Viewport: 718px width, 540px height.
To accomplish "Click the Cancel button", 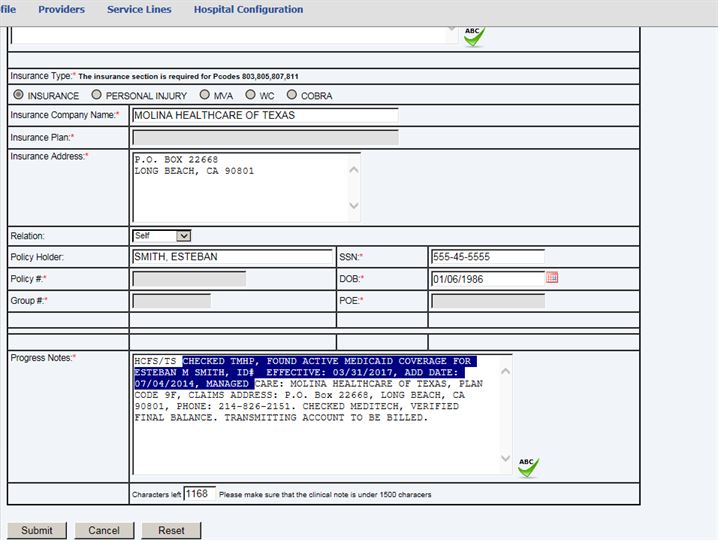I will tap(104, 530).
